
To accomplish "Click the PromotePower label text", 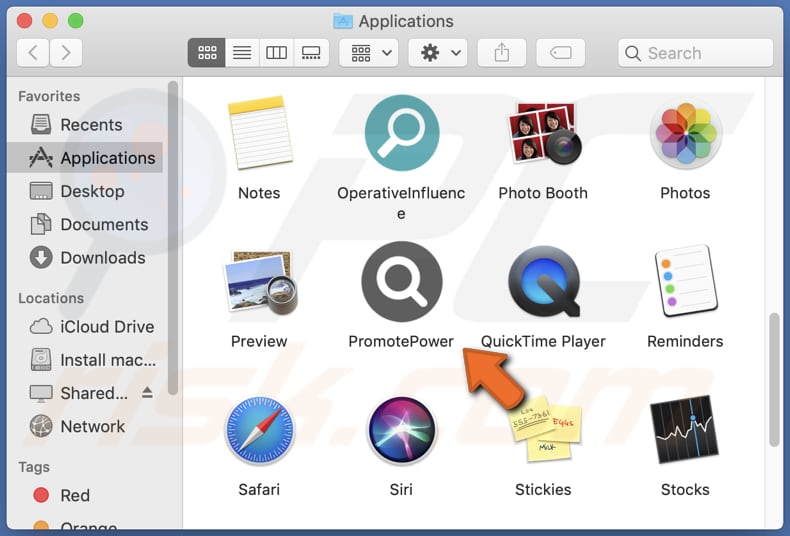I will [x=401, y=342].
